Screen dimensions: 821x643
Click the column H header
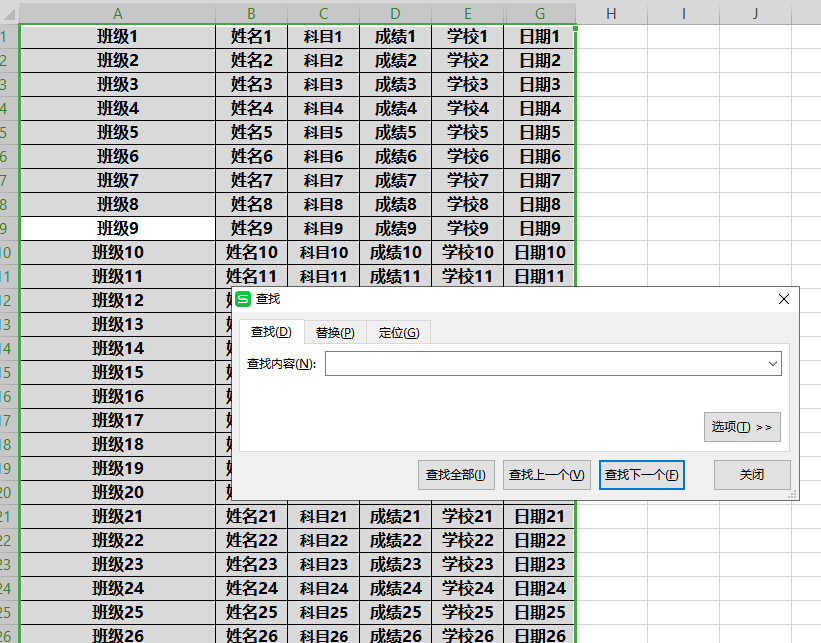click(x=611, y=12)
